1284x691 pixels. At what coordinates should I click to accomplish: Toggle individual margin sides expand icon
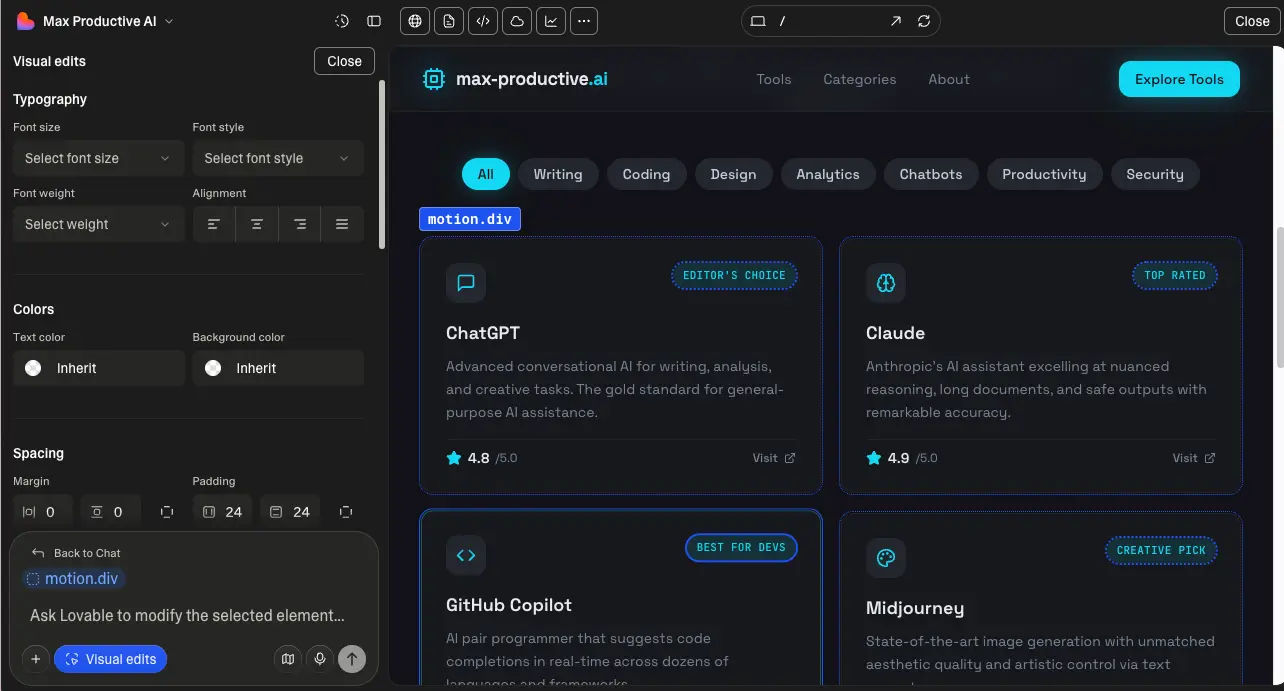click(x=167, y=512)
